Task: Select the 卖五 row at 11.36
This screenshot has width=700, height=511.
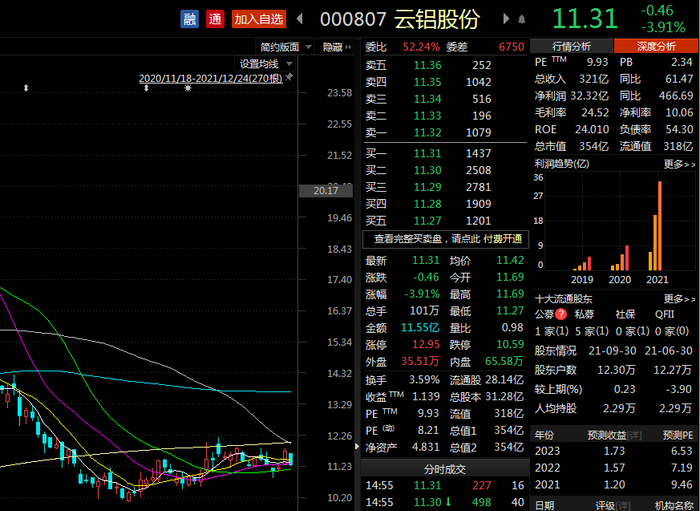Action: [x=445, y=65]
